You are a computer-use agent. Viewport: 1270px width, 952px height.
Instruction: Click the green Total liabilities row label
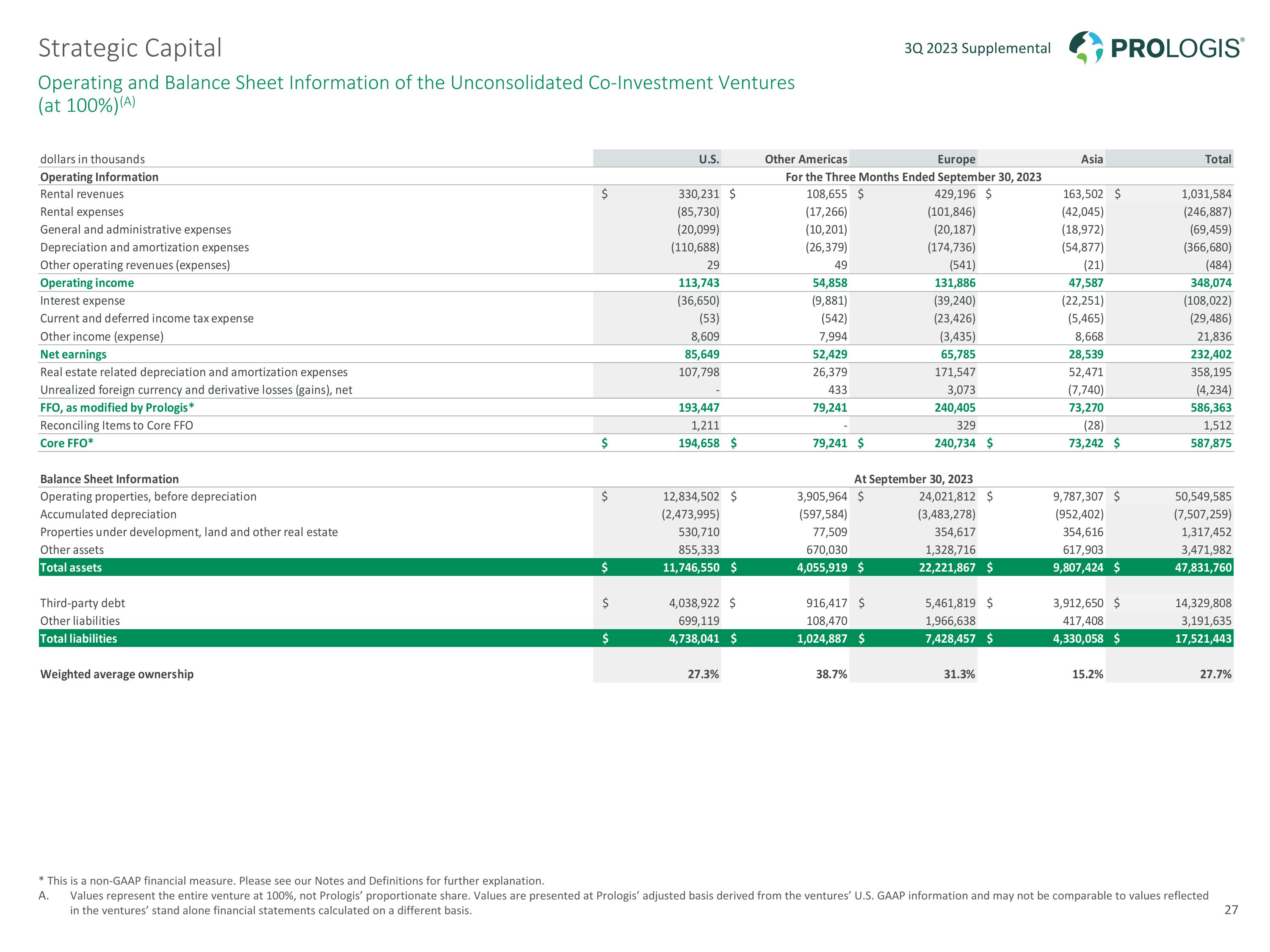pyautogui.click(x=78, y=638)
